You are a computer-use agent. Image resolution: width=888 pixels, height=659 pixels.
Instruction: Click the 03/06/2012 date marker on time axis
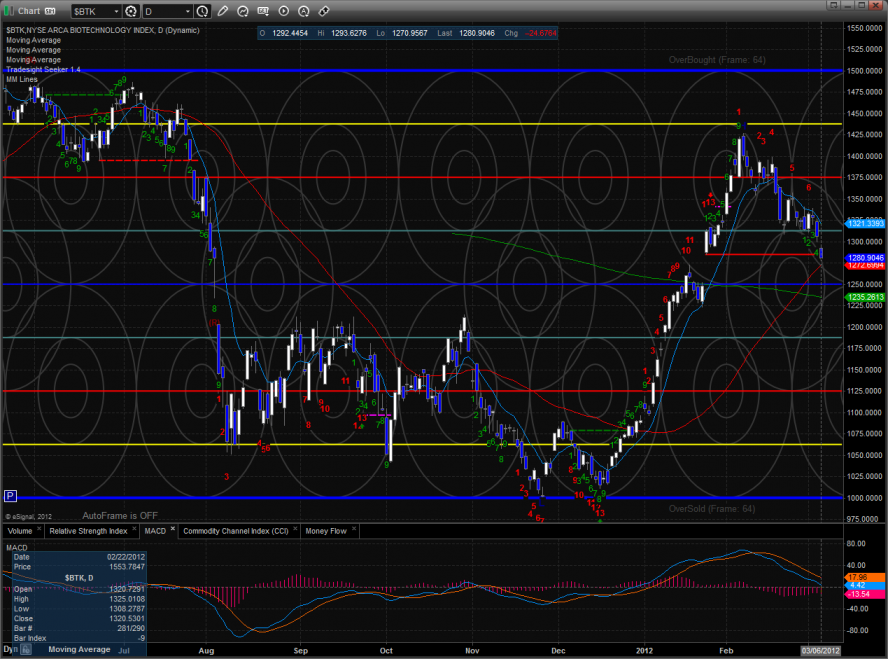pyautogui.click(x=821, y=650)
